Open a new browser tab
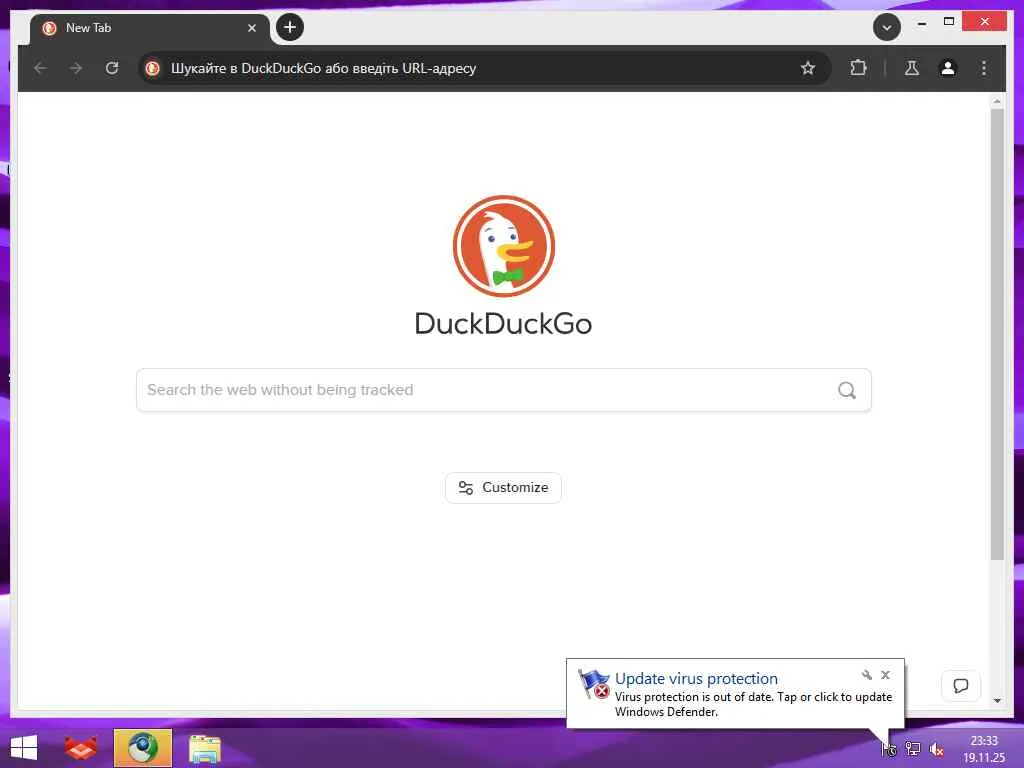Screen dimensions: 1024x768 [289, 27]
